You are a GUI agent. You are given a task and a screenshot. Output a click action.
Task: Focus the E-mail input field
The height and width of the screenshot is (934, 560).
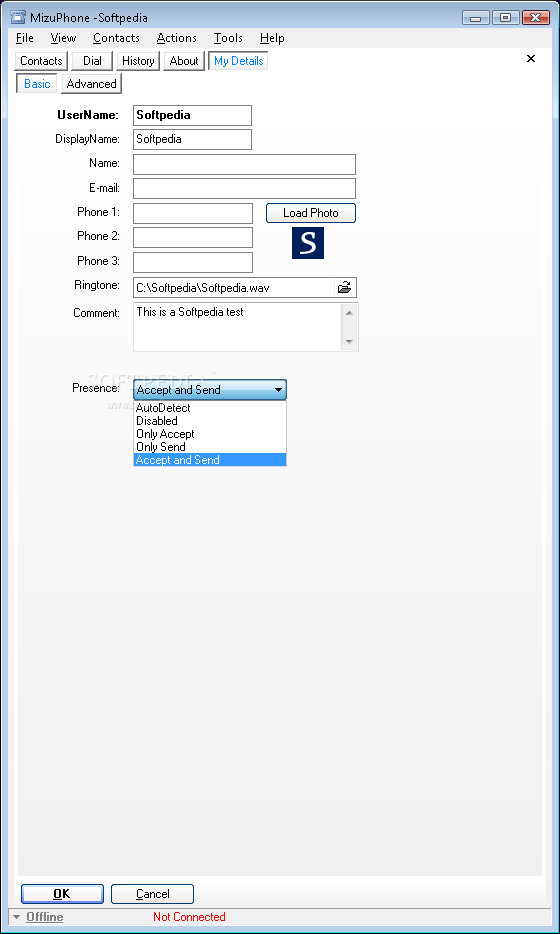click(x=244, y=188)
